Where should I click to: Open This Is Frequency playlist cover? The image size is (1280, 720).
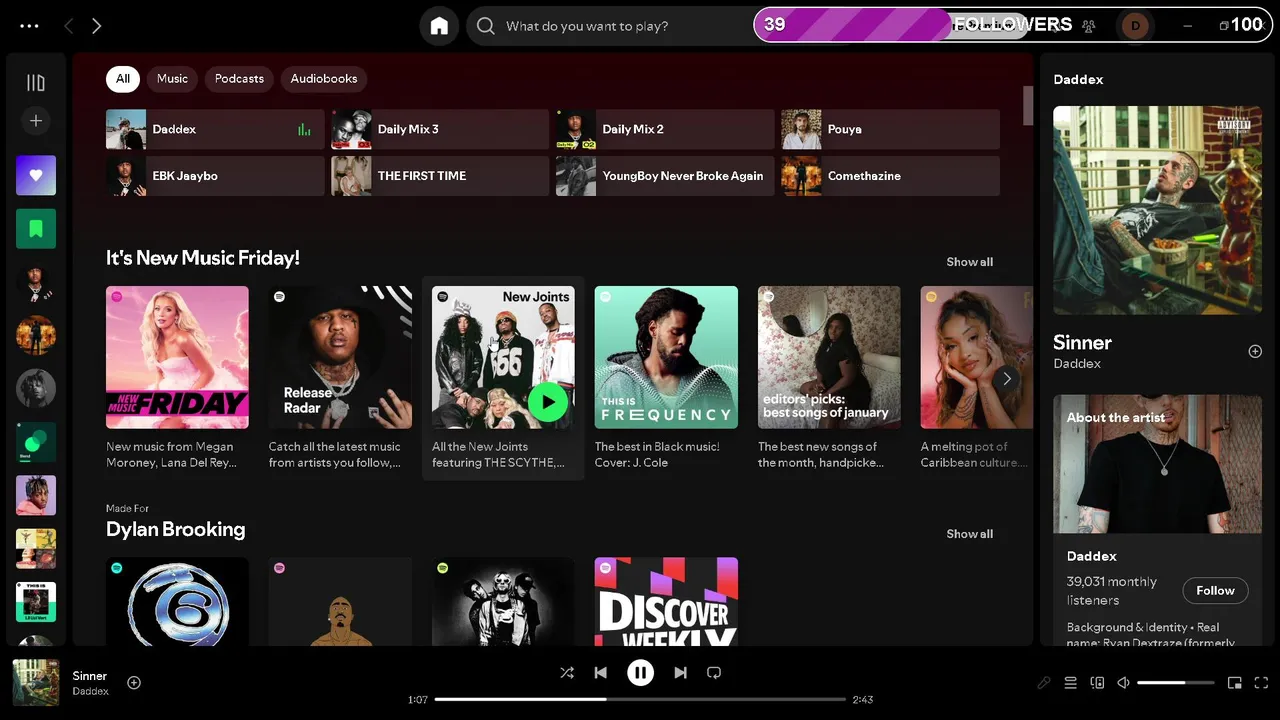click(x=666, y=357)
